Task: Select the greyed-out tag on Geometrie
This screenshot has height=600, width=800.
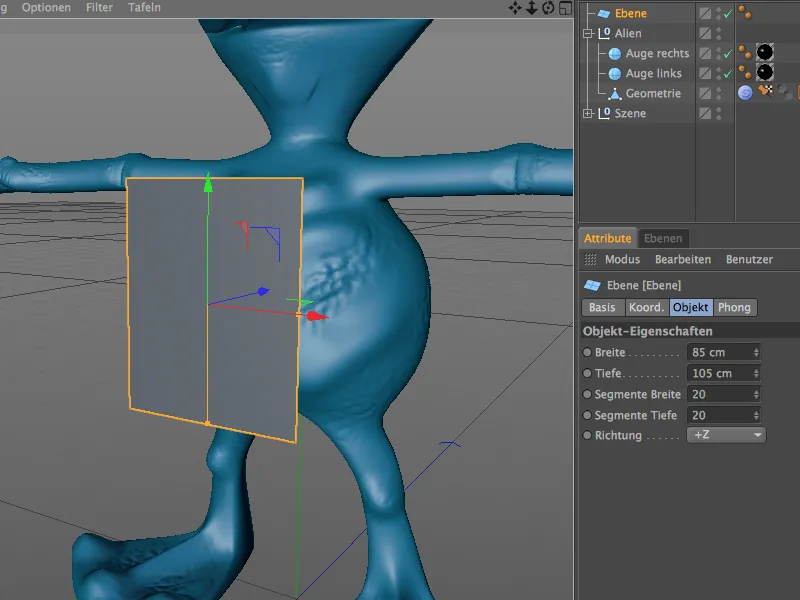Action: (785, 92)
